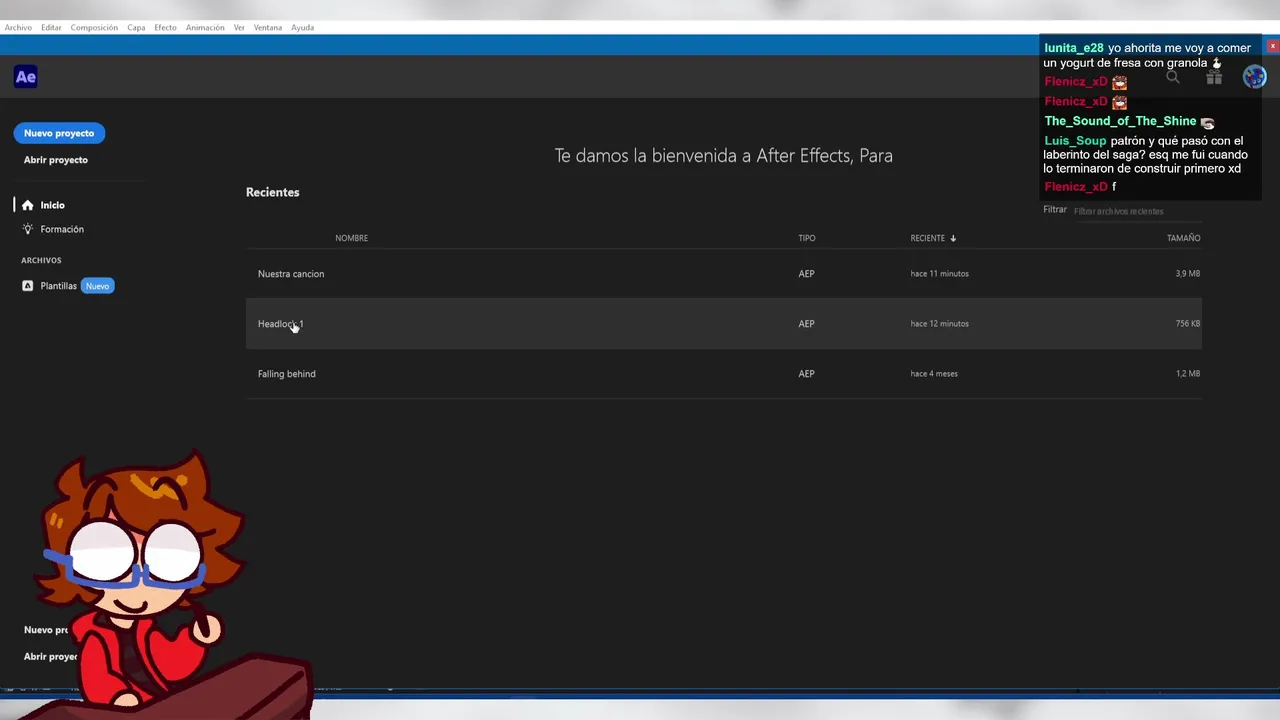Open the Capa menu
1280x720 pixels.
136,27
